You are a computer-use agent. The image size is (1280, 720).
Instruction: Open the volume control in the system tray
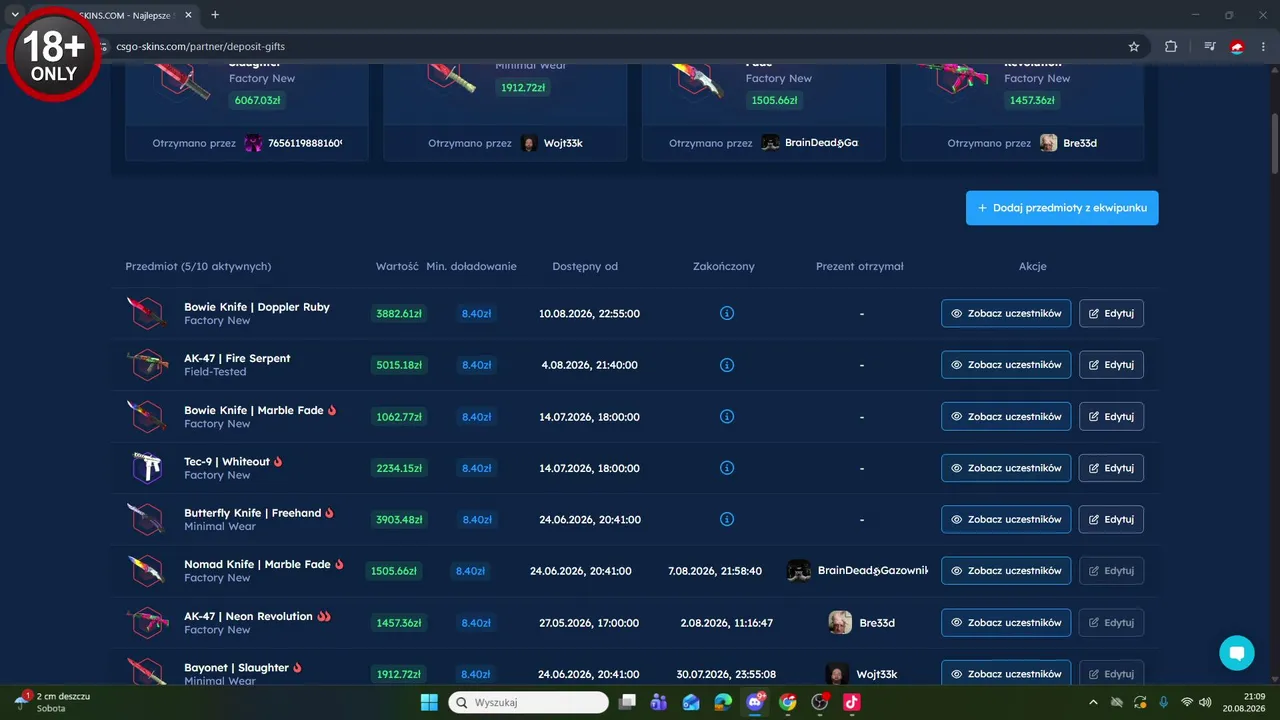click(x=1205, y=702)
